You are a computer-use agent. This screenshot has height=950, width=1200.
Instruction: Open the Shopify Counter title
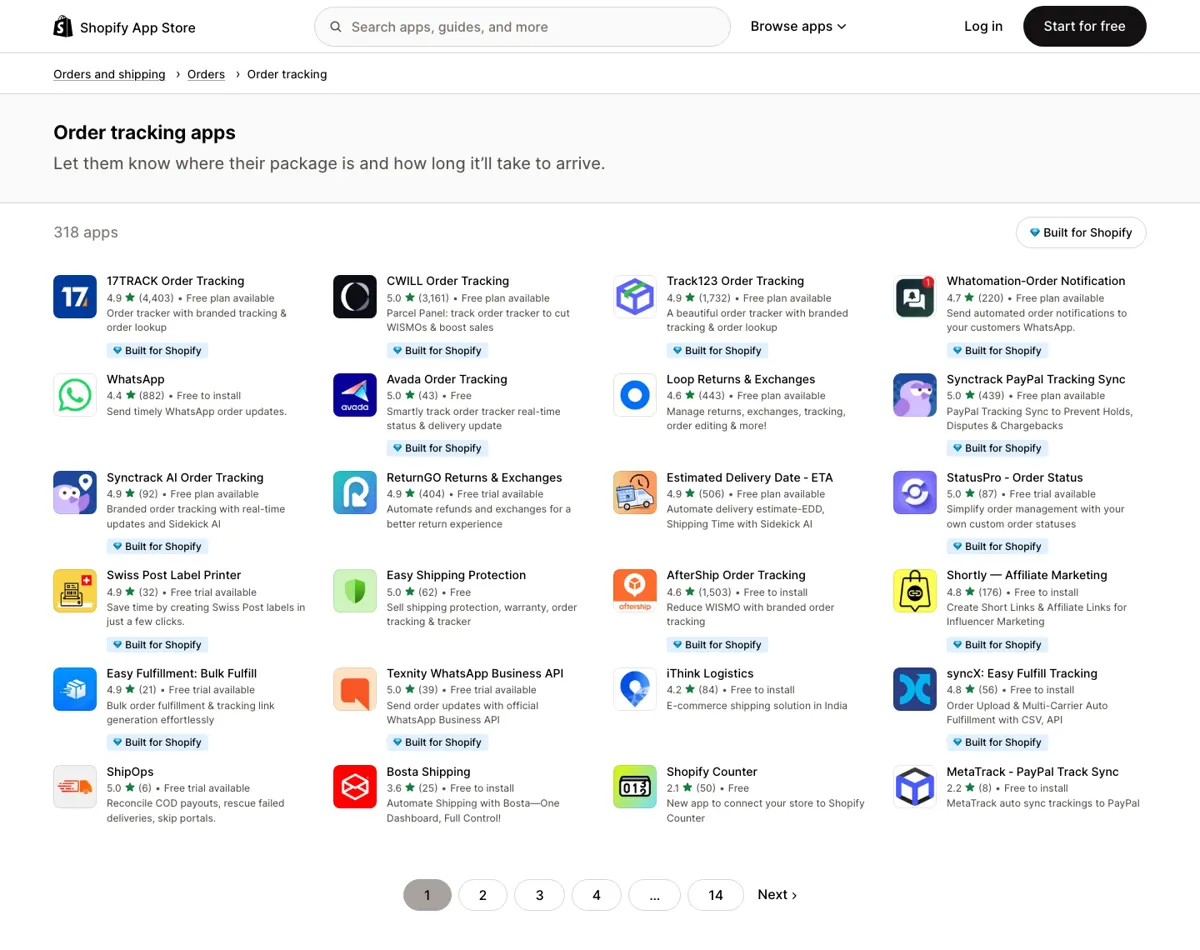point(712,771)
